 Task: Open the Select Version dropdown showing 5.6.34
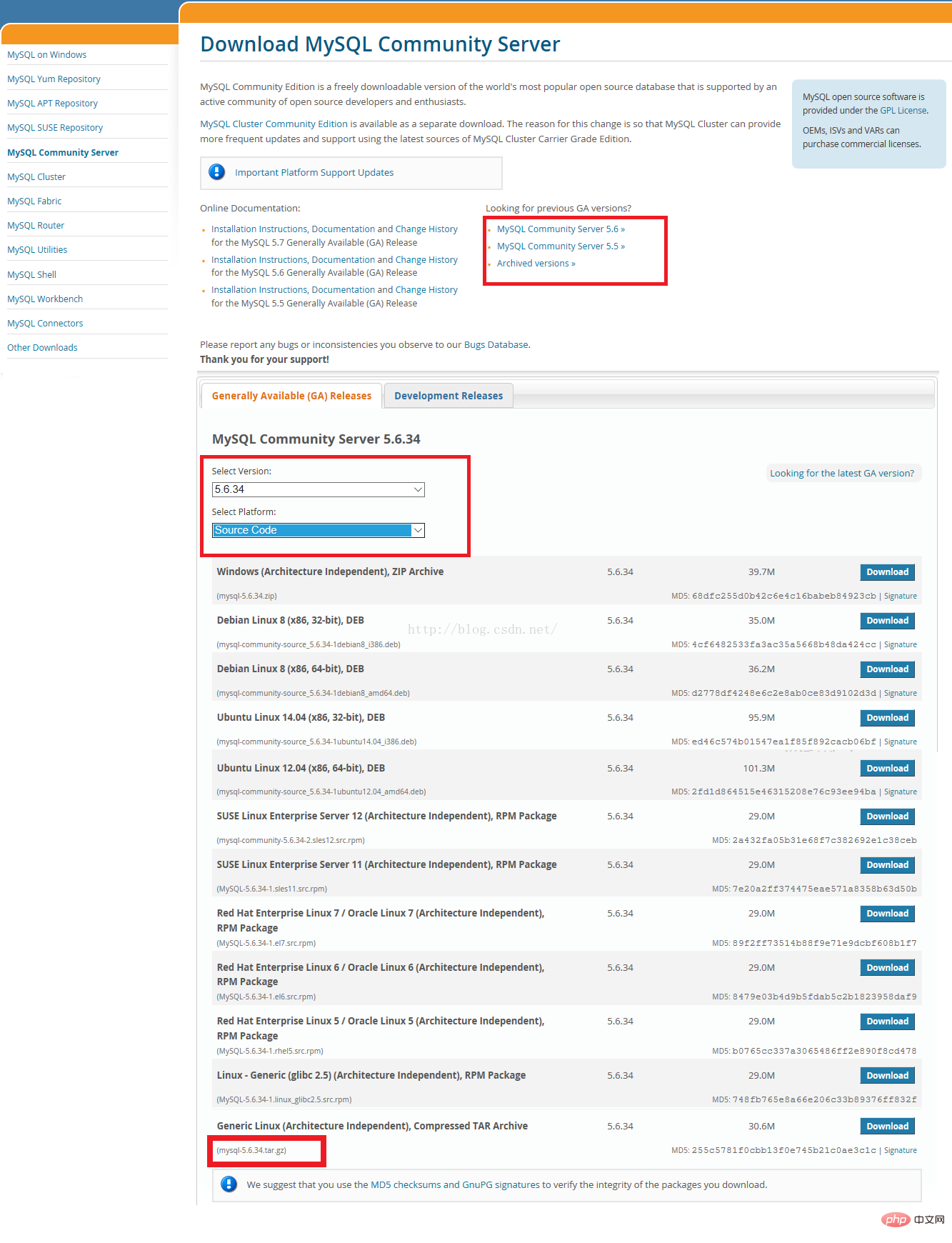pyautogui.click(x=319, y=489)
